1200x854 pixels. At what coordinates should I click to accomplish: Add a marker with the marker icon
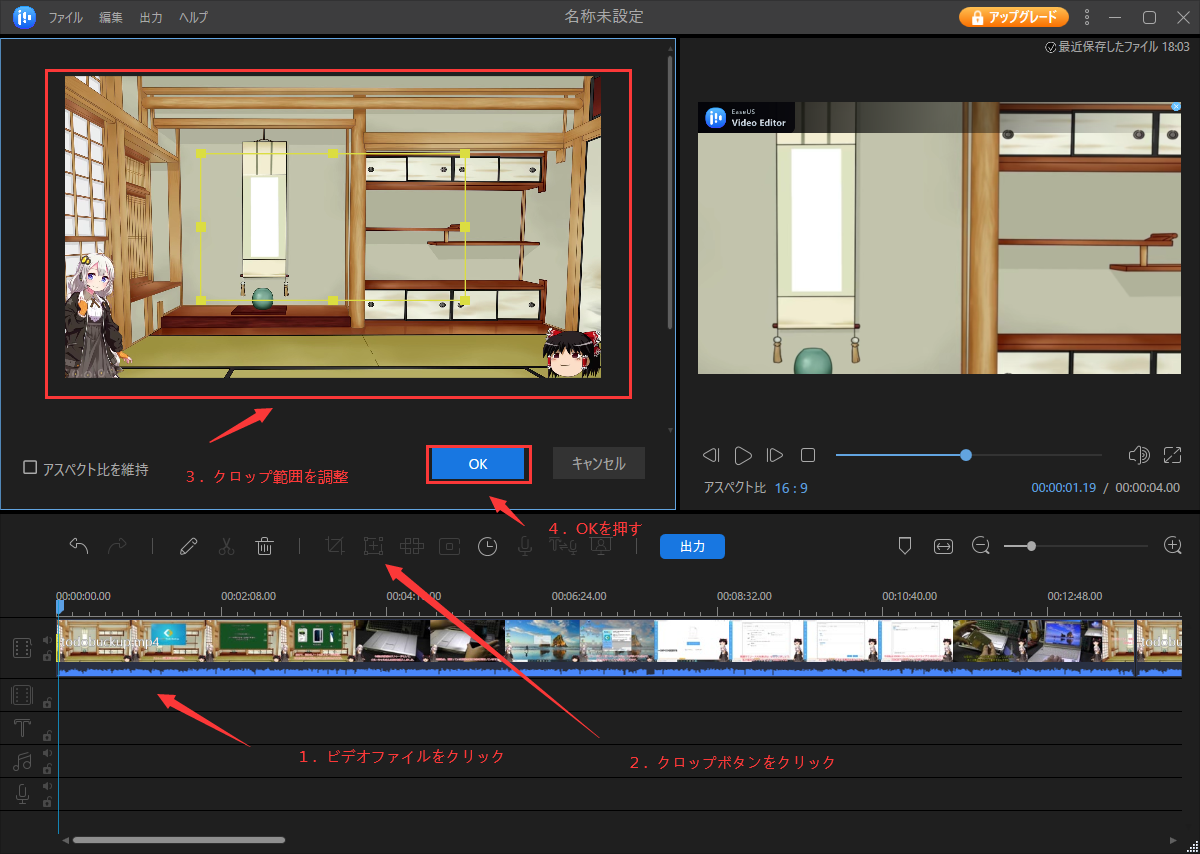click(905, 546)
